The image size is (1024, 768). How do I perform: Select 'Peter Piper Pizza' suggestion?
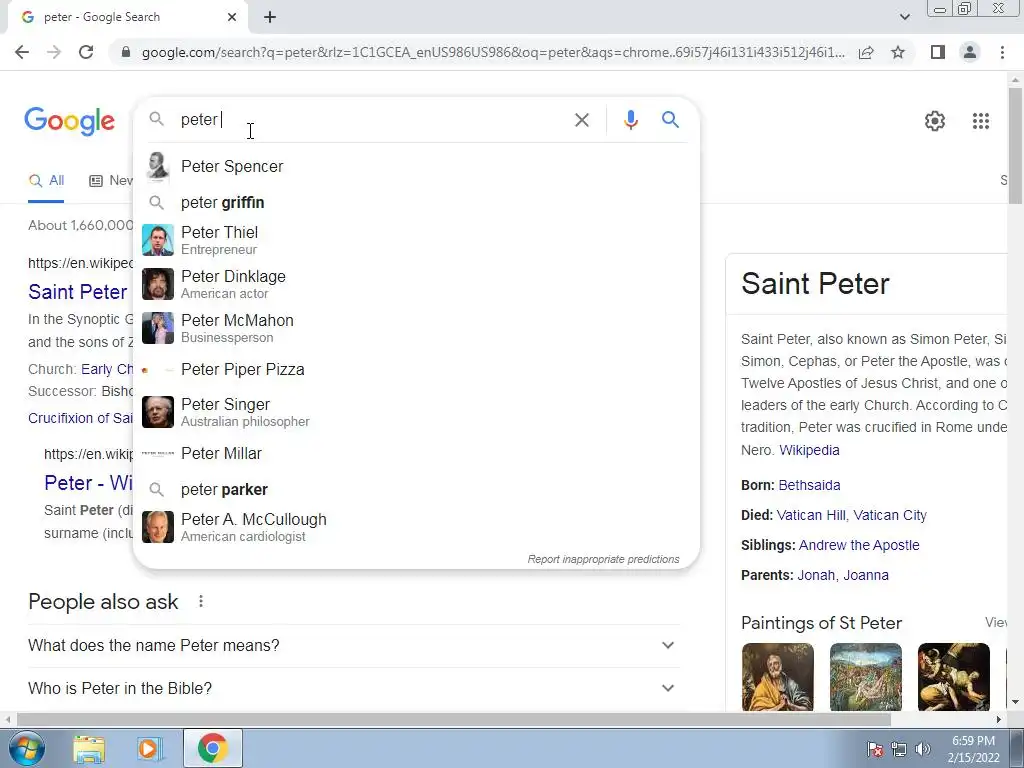(416, 370)
